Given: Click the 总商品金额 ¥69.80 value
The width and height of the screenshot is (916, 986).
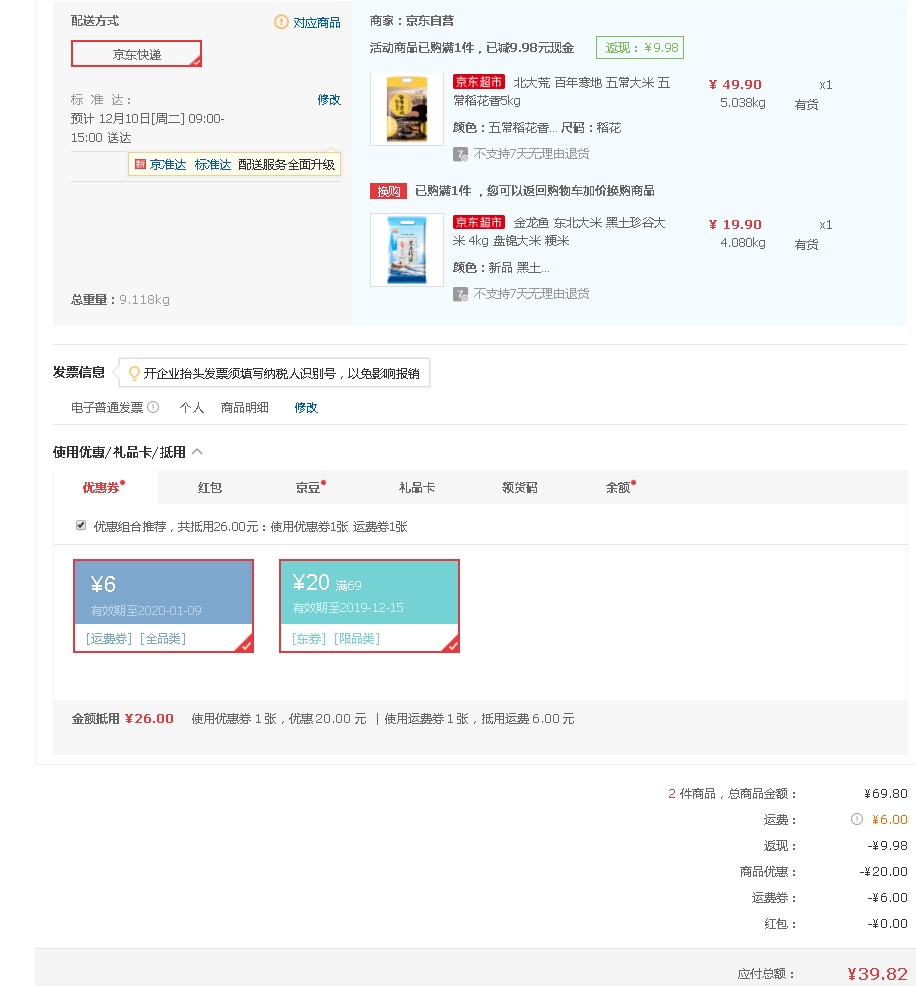Looking at the screenshot, I should pyautogui.click(x=885, y=794).
